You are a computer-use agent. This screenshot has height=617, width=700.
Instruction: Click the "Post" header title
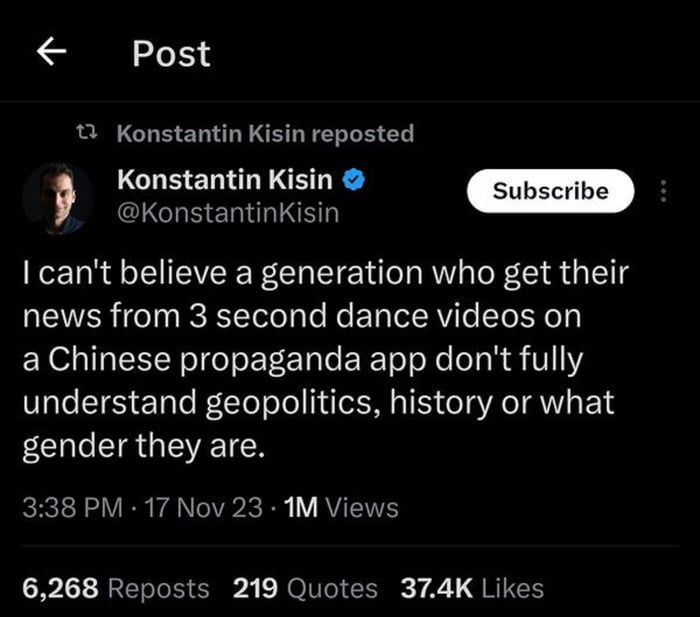click(171, 54)
